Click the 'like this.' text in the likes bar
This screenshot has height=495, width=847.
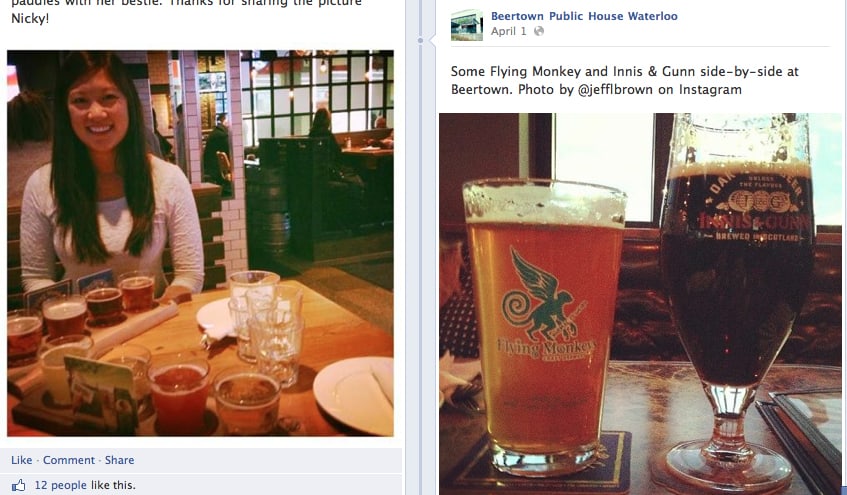pyautogui.click(x=113, y=485)
